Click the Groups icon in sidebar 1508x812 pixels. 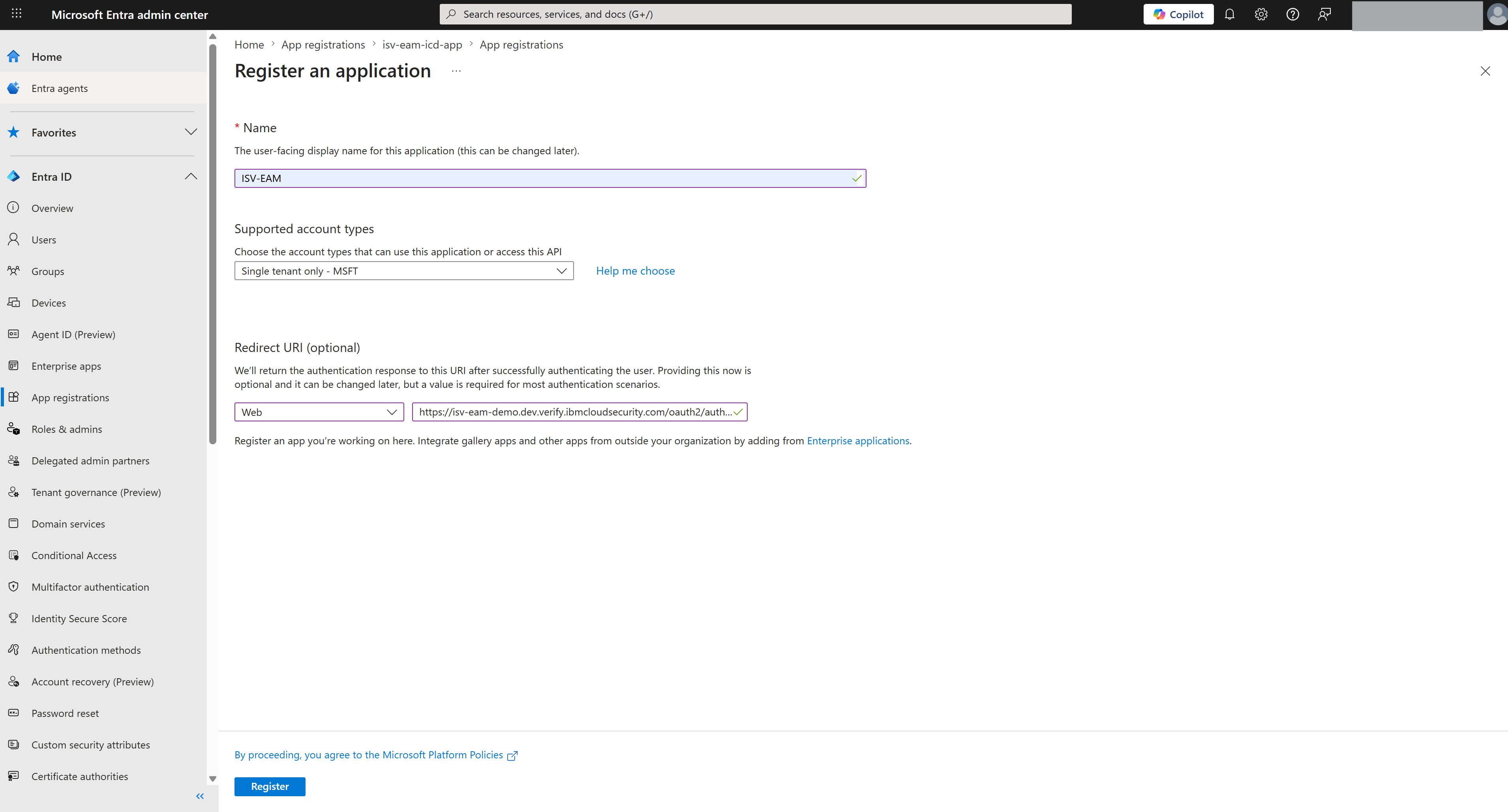[x=13, y=271]
